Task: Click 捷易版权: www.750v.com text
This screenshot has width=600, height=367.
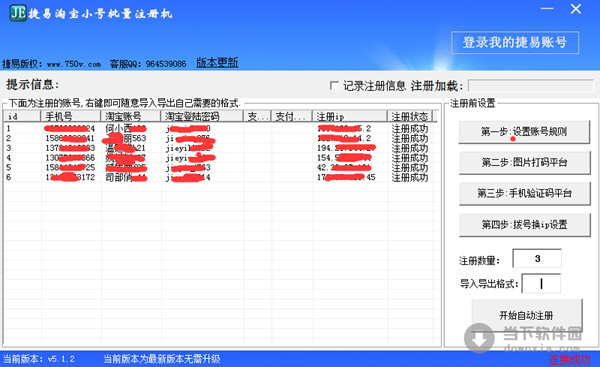Action: tap(52, 64)
